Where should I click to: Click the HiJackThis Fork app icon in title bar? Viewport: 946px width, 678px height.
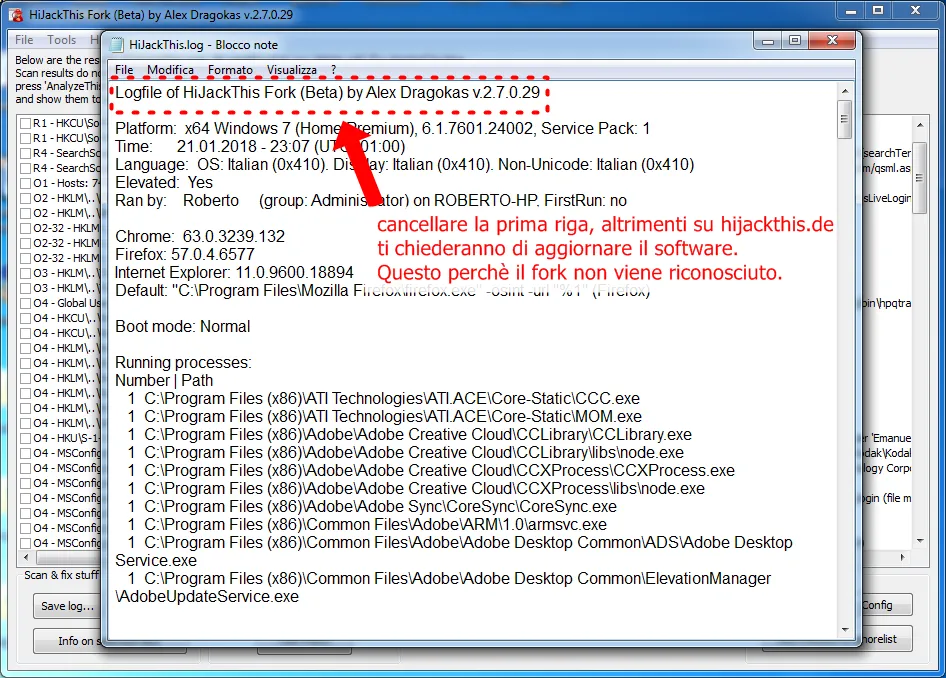tap(16, 14)
